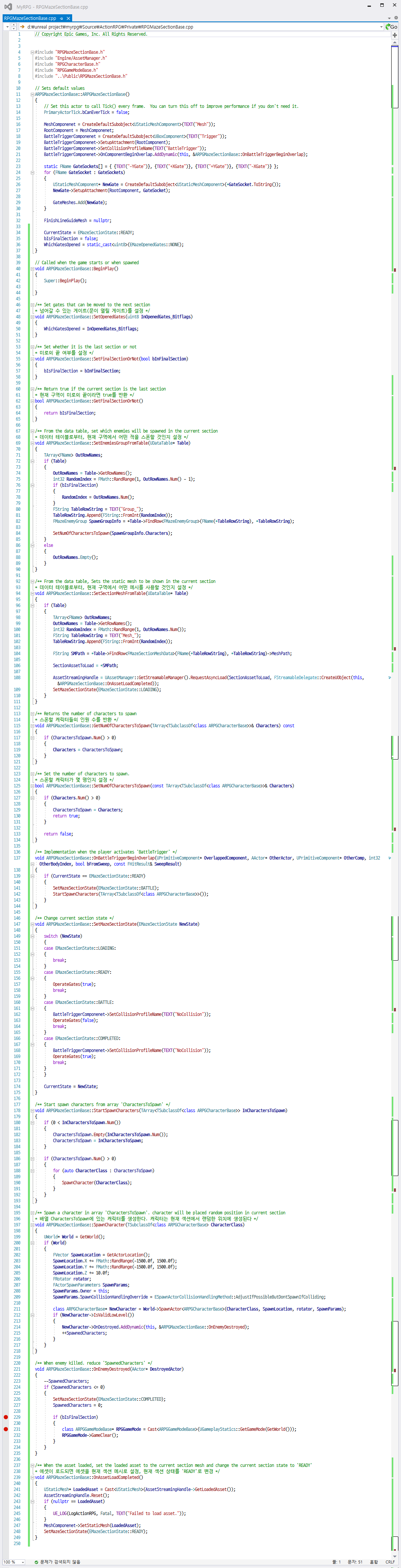The image size is (401, 1568).
Task: Click 'WhichGatesOpened = InOpenedGates_Bitflags;' on line 50
Action: click(x=91, y=329)
